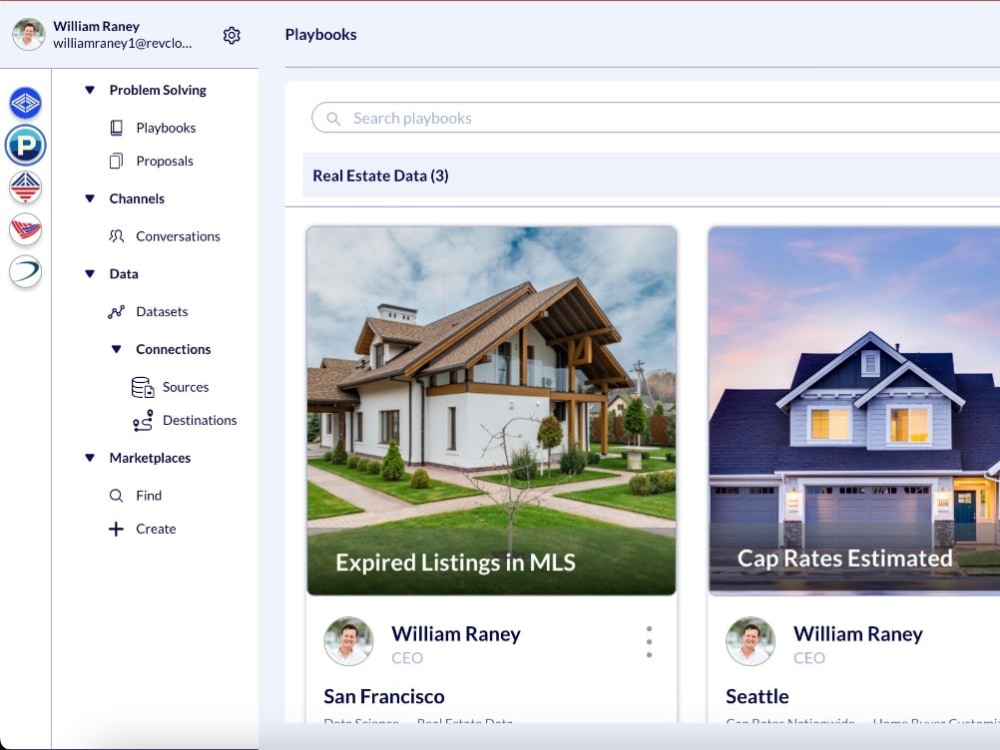
Task: Click the Channels section label
Action: click(x=136, y=198)
